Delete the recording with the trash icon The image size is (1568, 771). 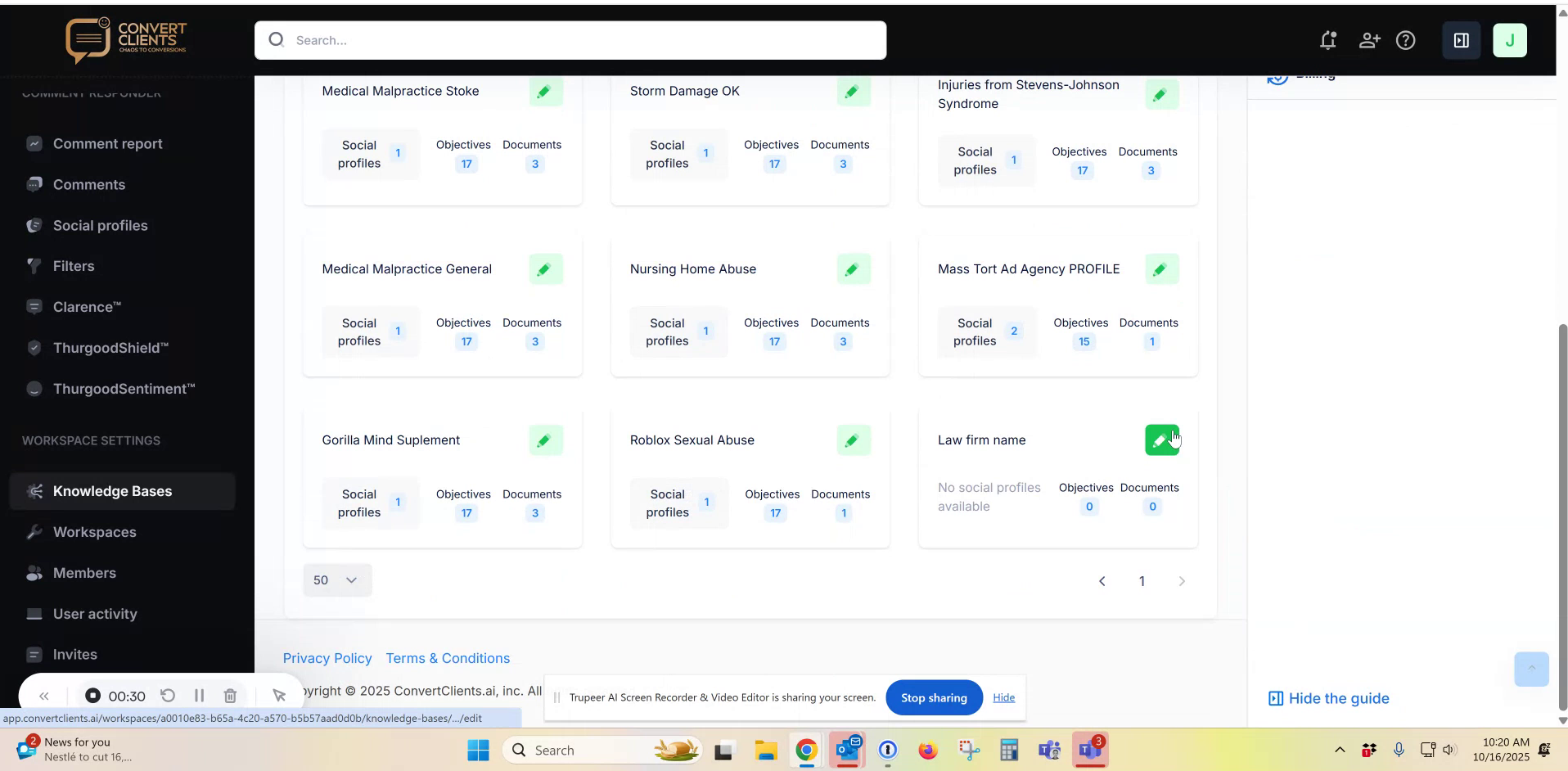(x=230, y=696)
